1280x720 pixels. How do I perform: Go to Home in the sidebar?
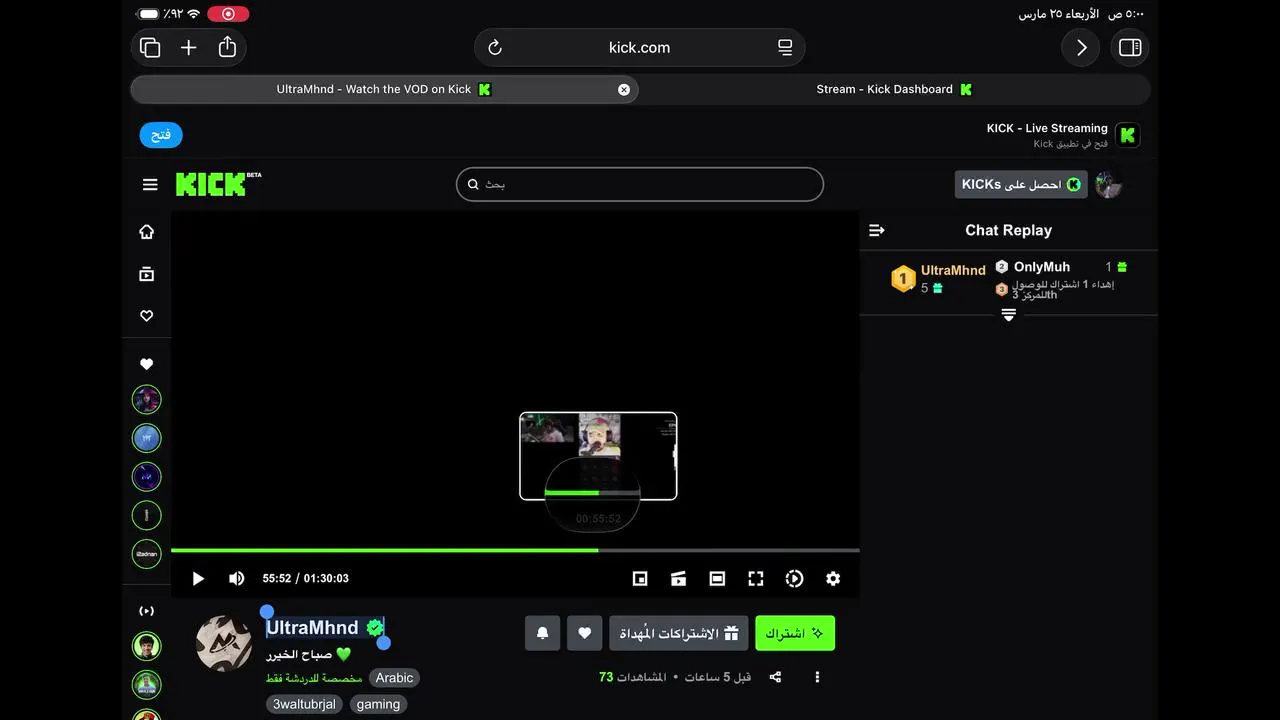click(x=147, y=232)
